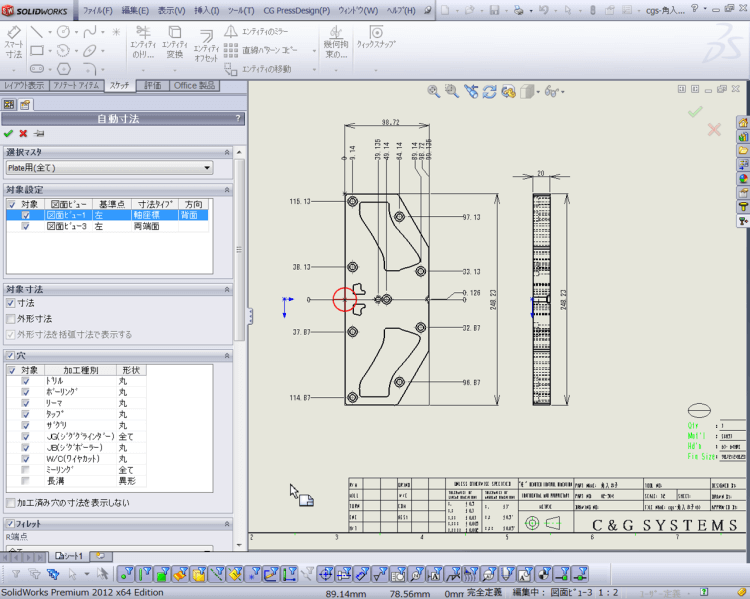Switch to the Office 製品 tab
Viewport: 750px width, 599px height.
(194, 86)
